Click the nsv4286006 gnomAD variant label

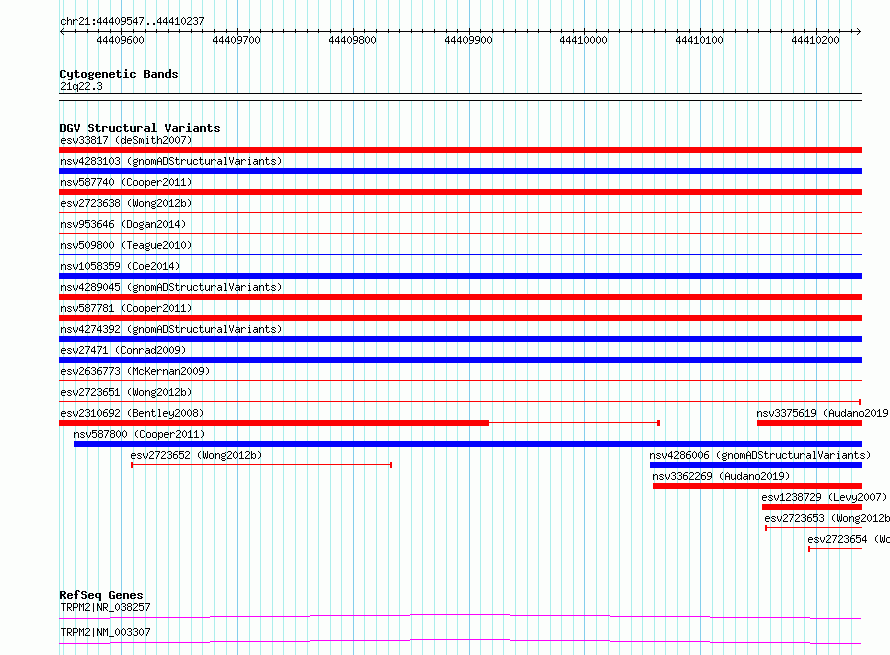tap(760, 455)
